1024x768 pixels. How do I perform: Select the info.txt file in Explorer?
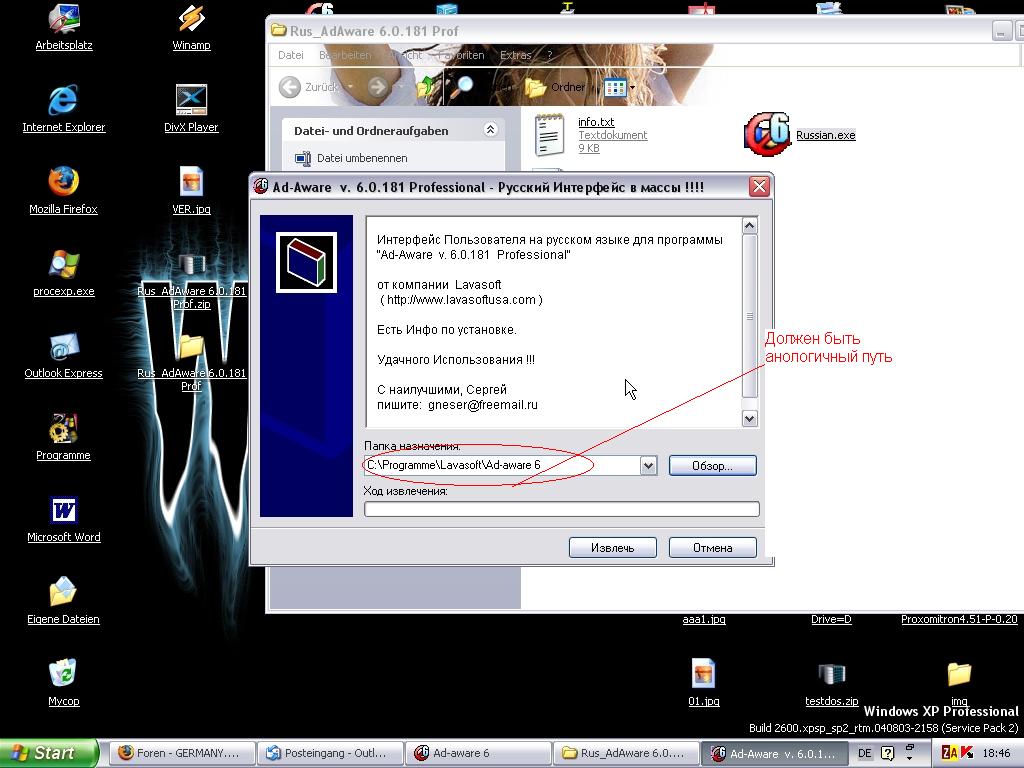click(591, 135)
